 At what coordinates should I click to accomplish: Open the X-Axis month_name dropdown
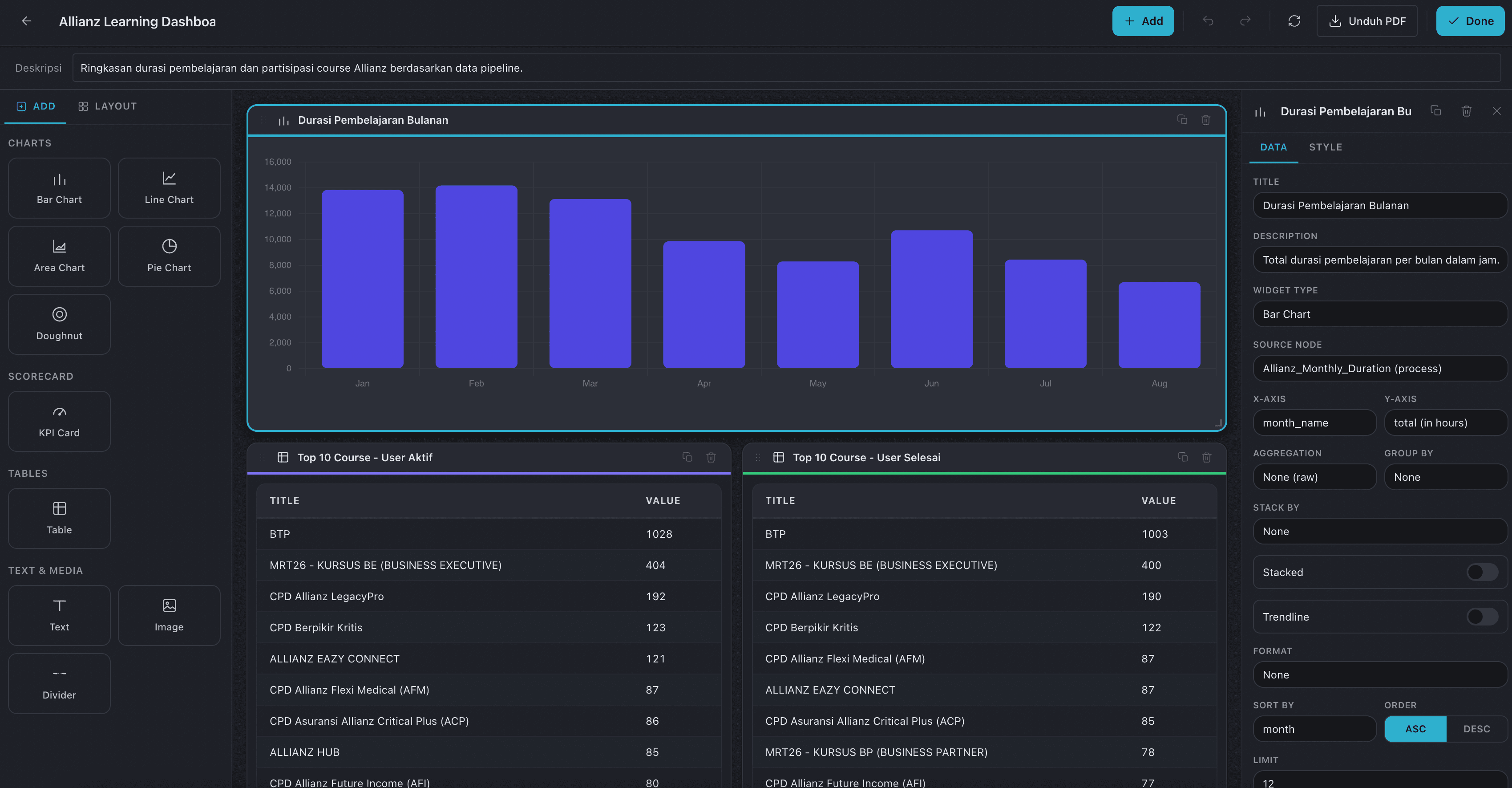point(1314,423)
